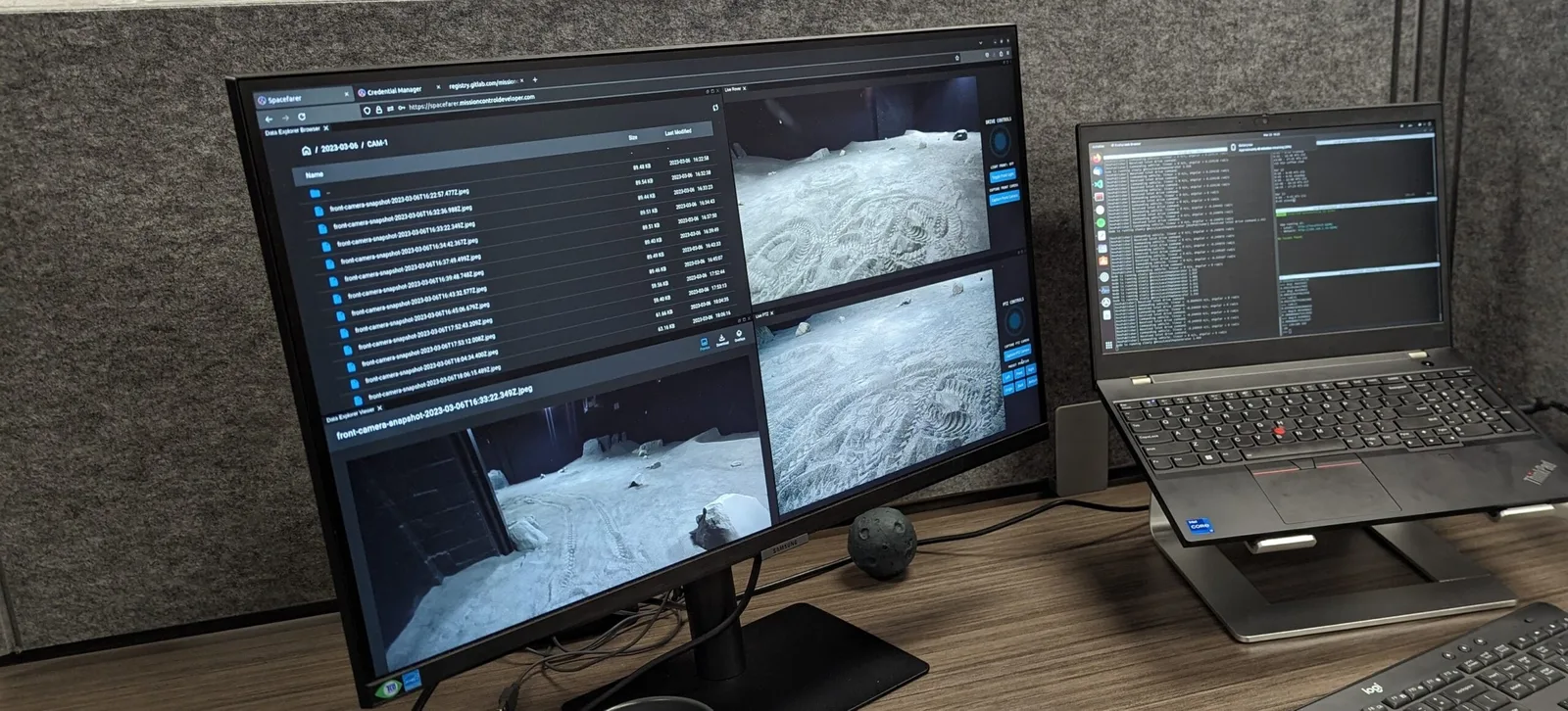Switch to the Spacefarer browser tab
The image size is (1568, 711).
(x=303, y=98)
